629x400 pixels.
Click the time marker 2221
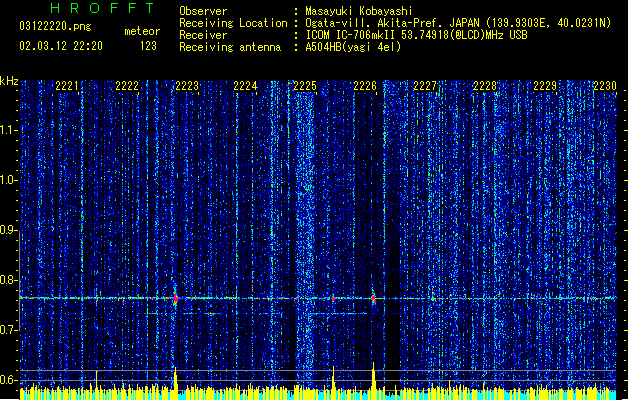(67, 86)
